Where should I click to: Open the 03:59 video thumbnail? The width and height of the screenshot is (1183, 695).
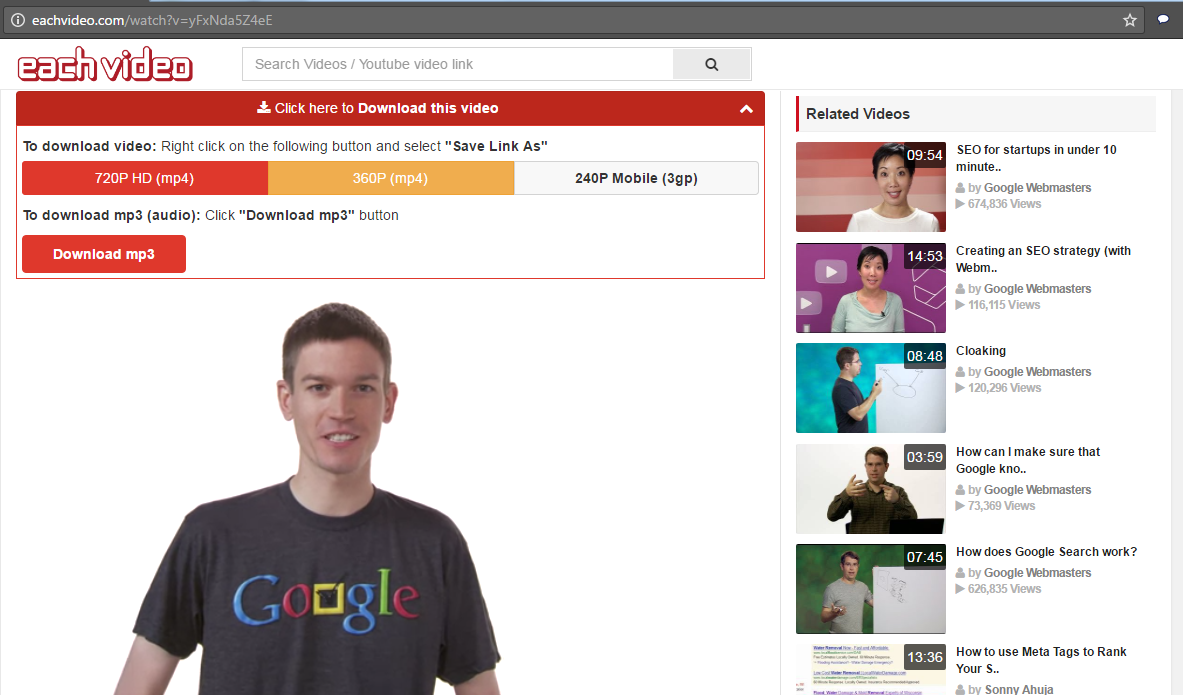871,489
